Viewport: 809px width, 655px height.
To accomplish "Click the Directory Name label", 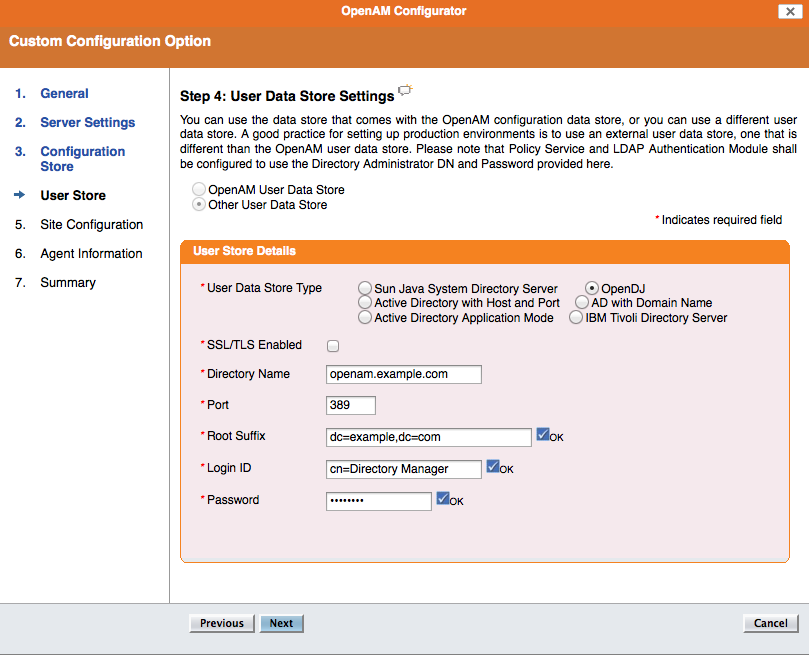I will tap(248, 374).
